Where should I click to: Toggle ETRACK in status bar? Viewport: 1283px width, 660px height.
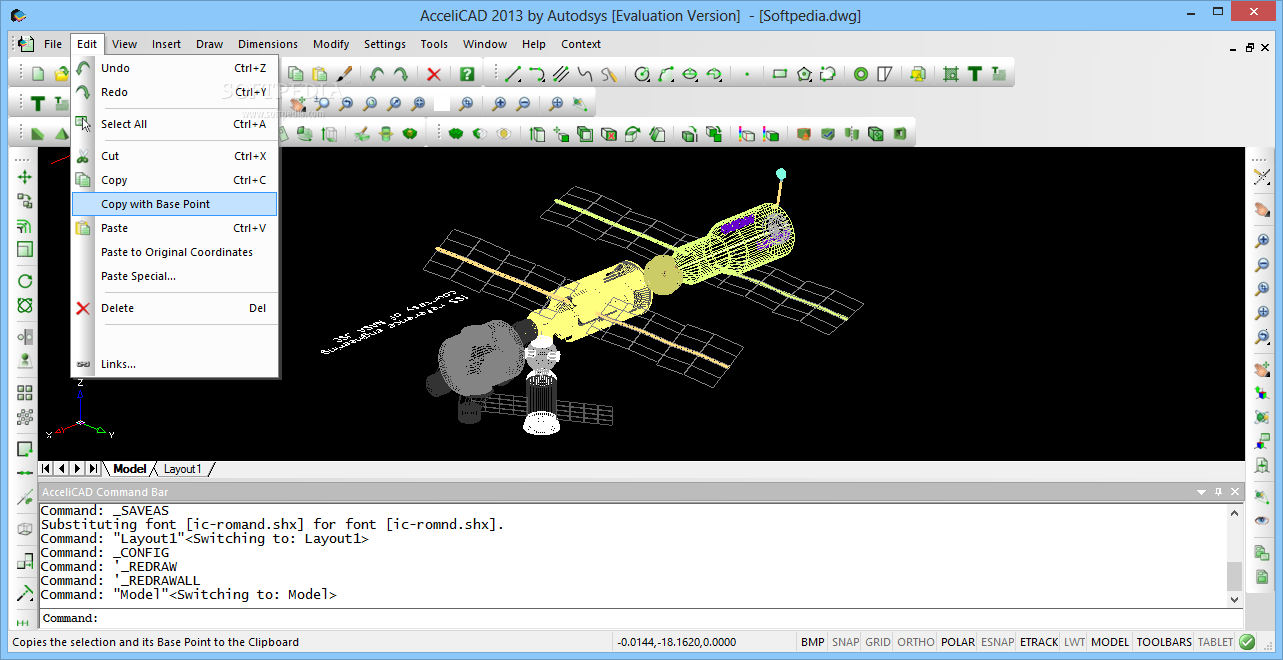click(x=1039, y=642)
